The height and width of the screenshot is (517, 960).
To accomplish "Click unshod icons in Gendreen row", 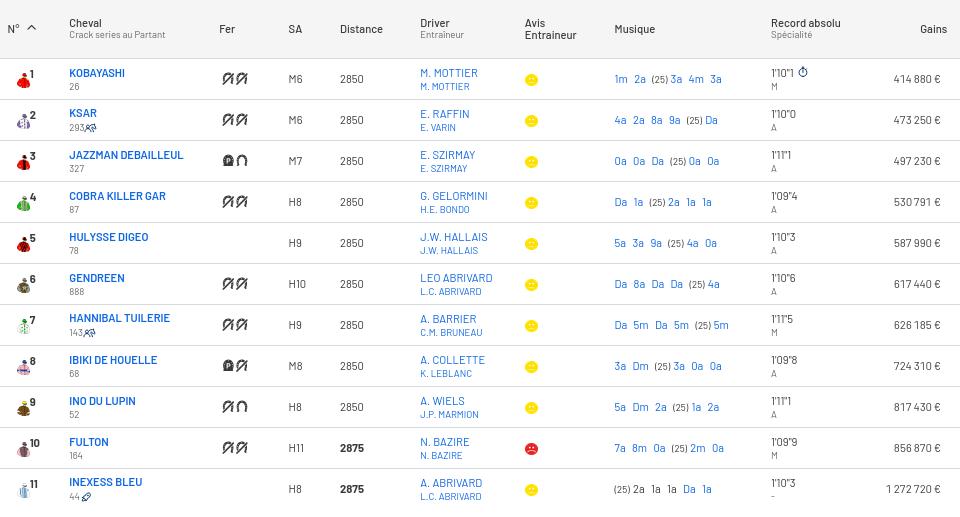I will [234, 283].
